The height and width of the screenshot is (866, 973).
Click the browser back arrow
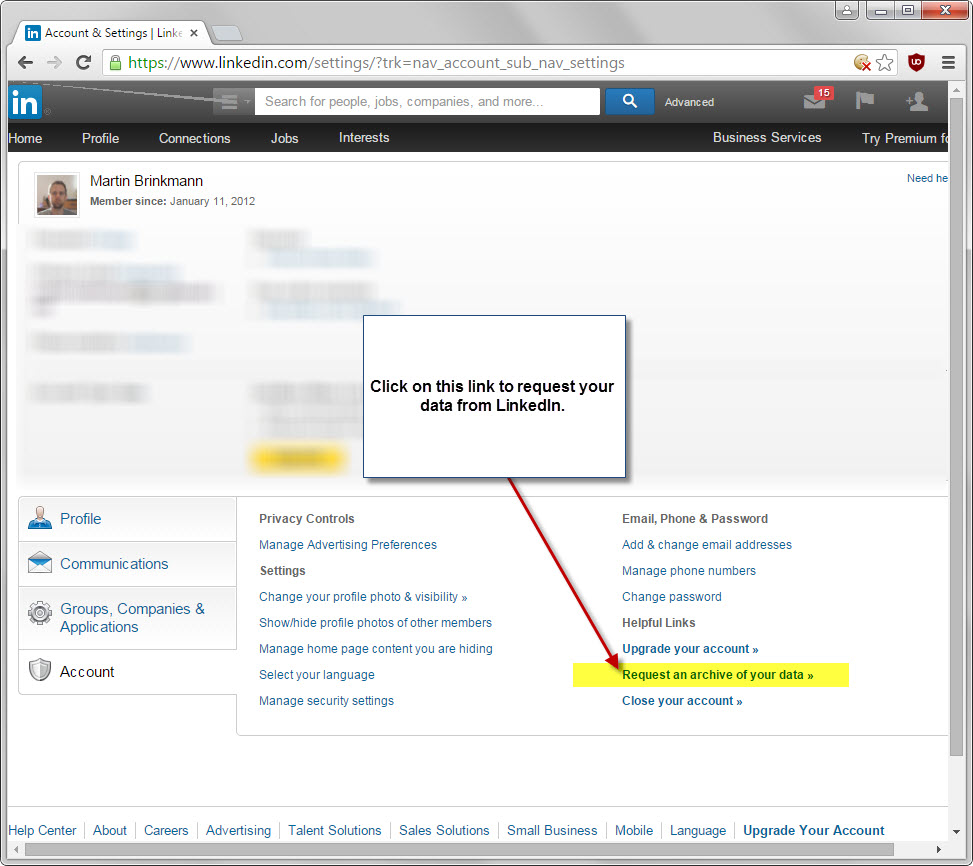coord(25,63)
